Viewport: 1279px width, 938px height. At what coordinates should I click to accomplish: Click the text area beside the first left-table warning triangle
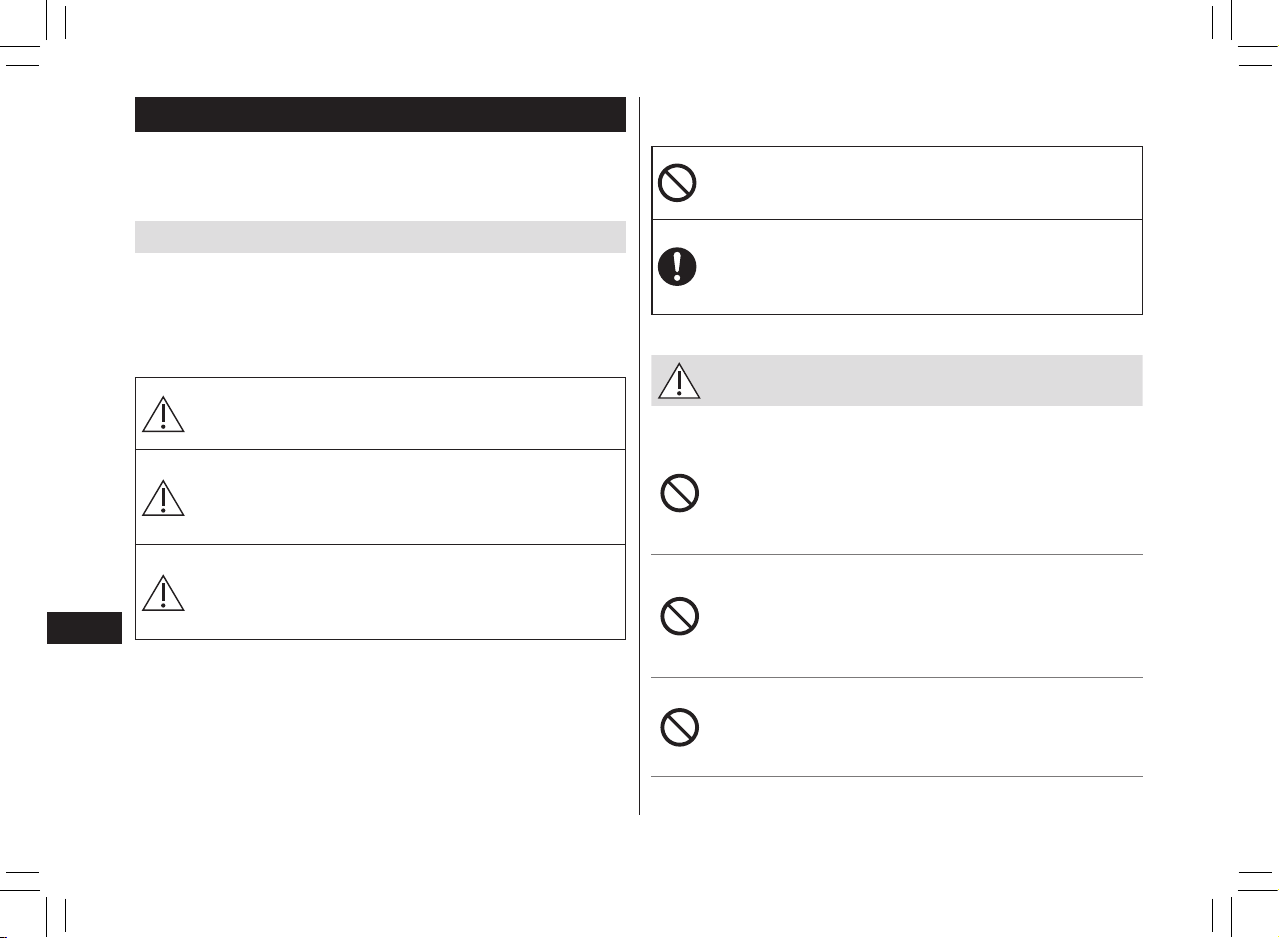pos(407,413)
